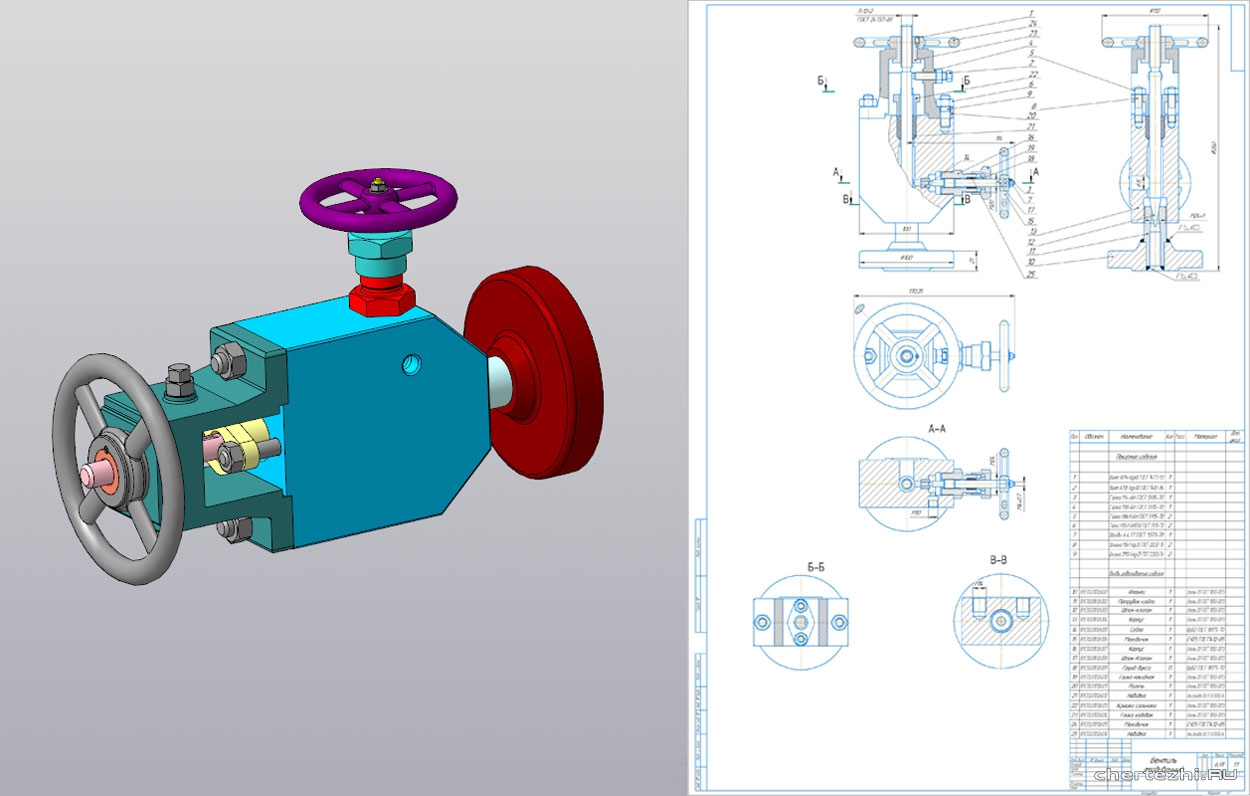Select the Б-Б cross-section drawing
Viewport: 1250px width, 796px height.
(800, 622)
